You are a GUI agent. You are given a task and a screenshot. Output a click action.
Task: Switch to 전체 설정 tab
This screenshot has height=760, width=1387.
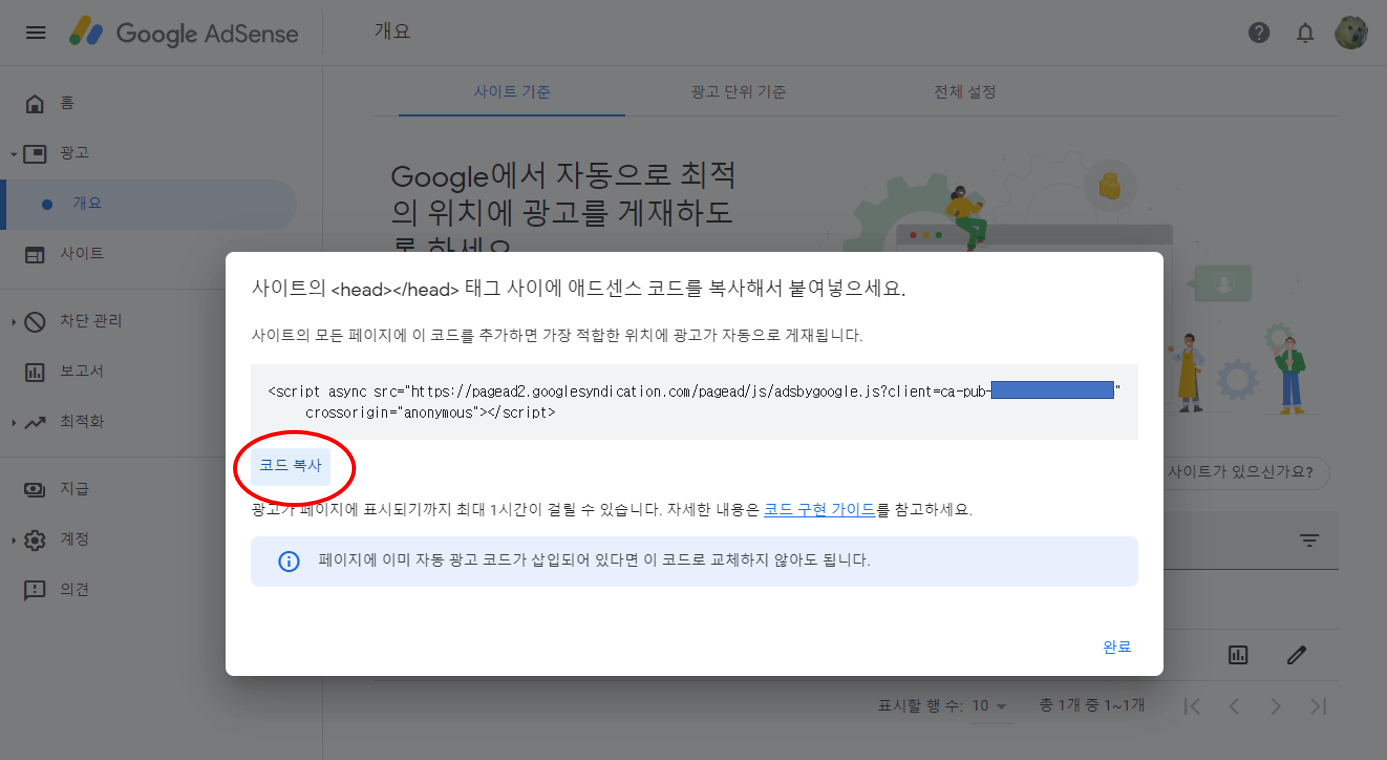(965, 92)
